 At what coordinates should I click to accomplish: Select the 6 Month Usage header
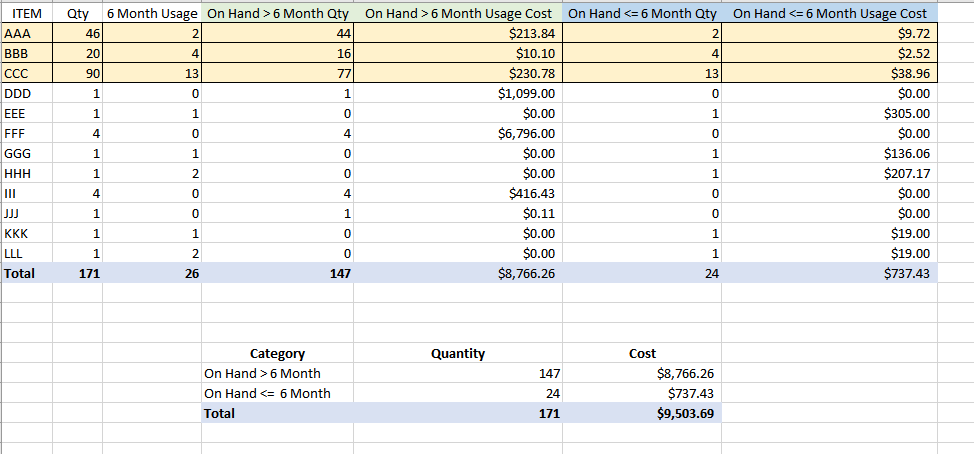(x=152, y=14)
